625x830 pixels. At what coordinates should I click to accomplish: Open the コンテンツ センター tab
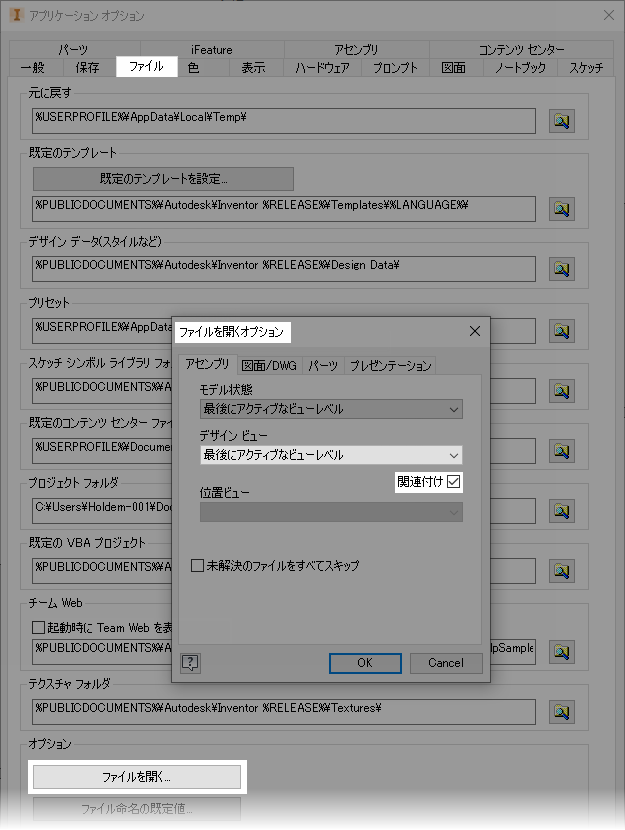(x=521, y=50)
